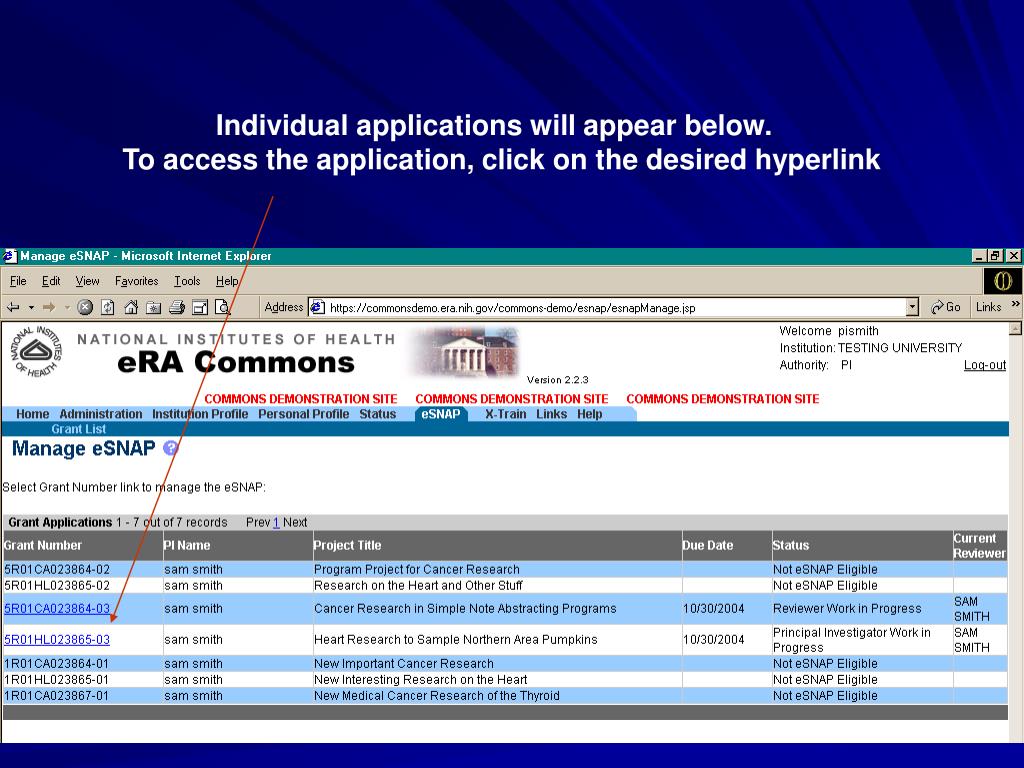Image resolution: width=1024 pixels, height=768 pixels.
Task: Click the Refresh page icon
Action: tap(108, 307)
